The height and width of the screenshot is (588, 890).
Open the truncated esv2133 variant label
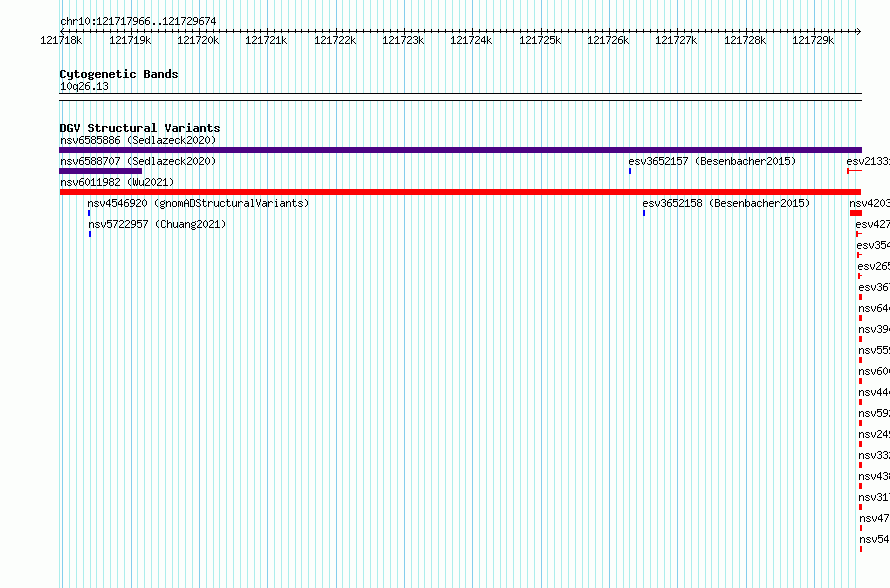click(868, 161)
